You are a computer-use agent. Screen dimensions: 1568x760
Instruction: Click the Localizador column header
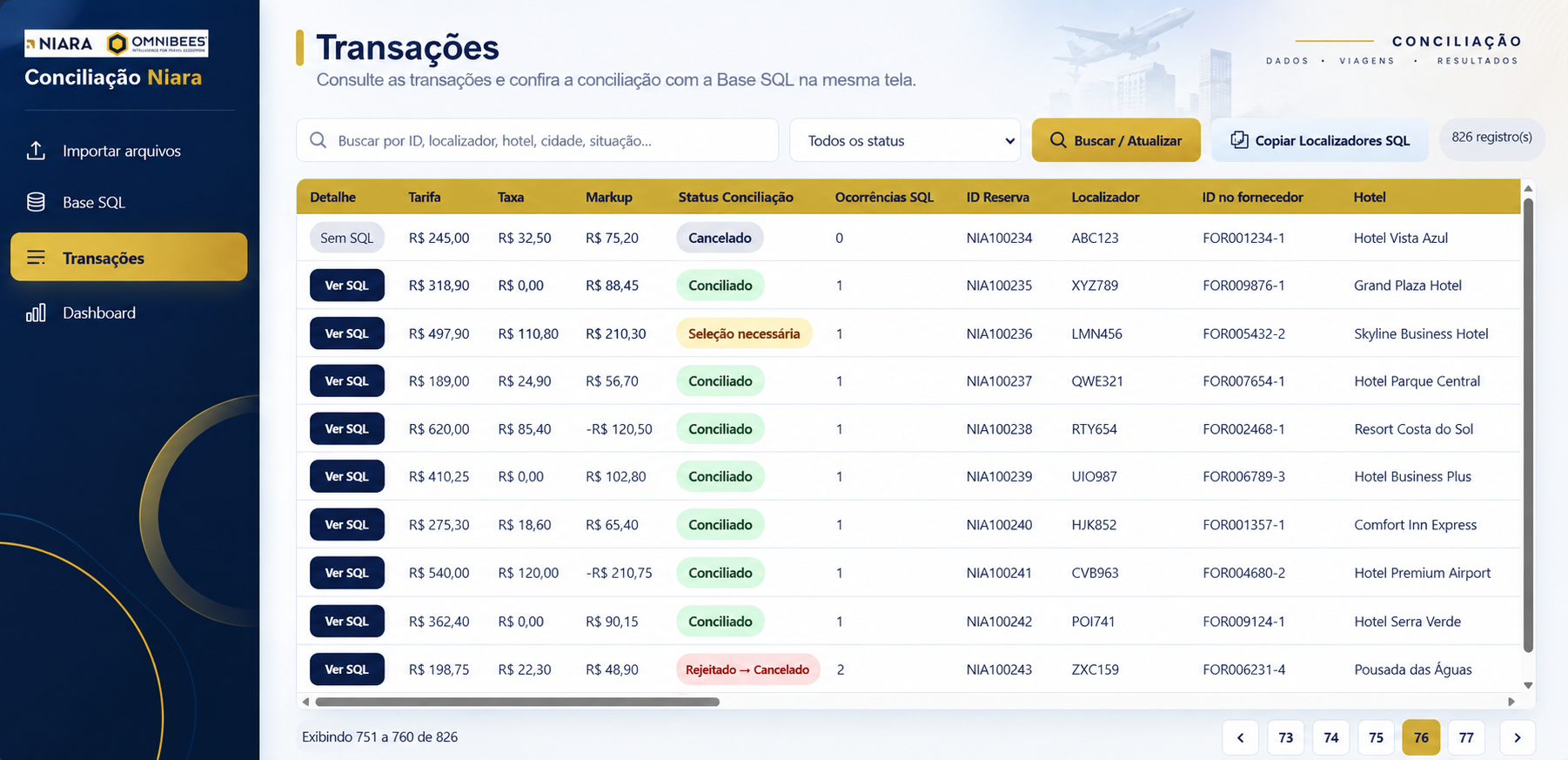[1105, 198]
